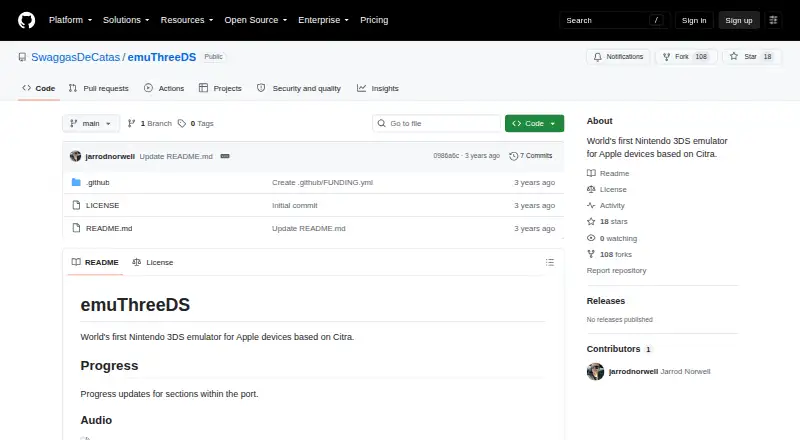Click the star icon in Star button

pos(734,56)
